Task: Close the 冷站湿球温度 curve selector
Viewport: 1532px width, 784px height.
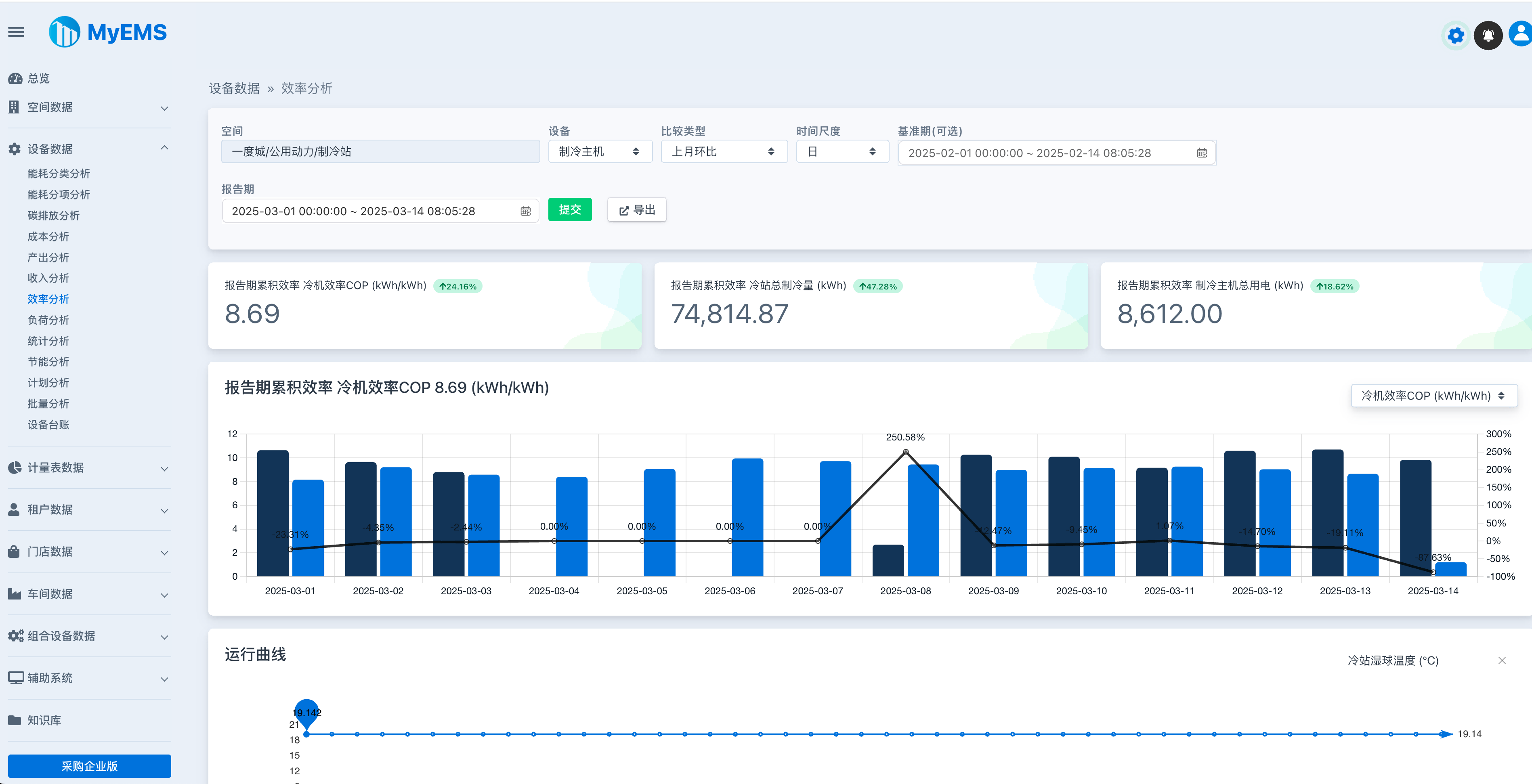Action: [x=1502, y=660]
